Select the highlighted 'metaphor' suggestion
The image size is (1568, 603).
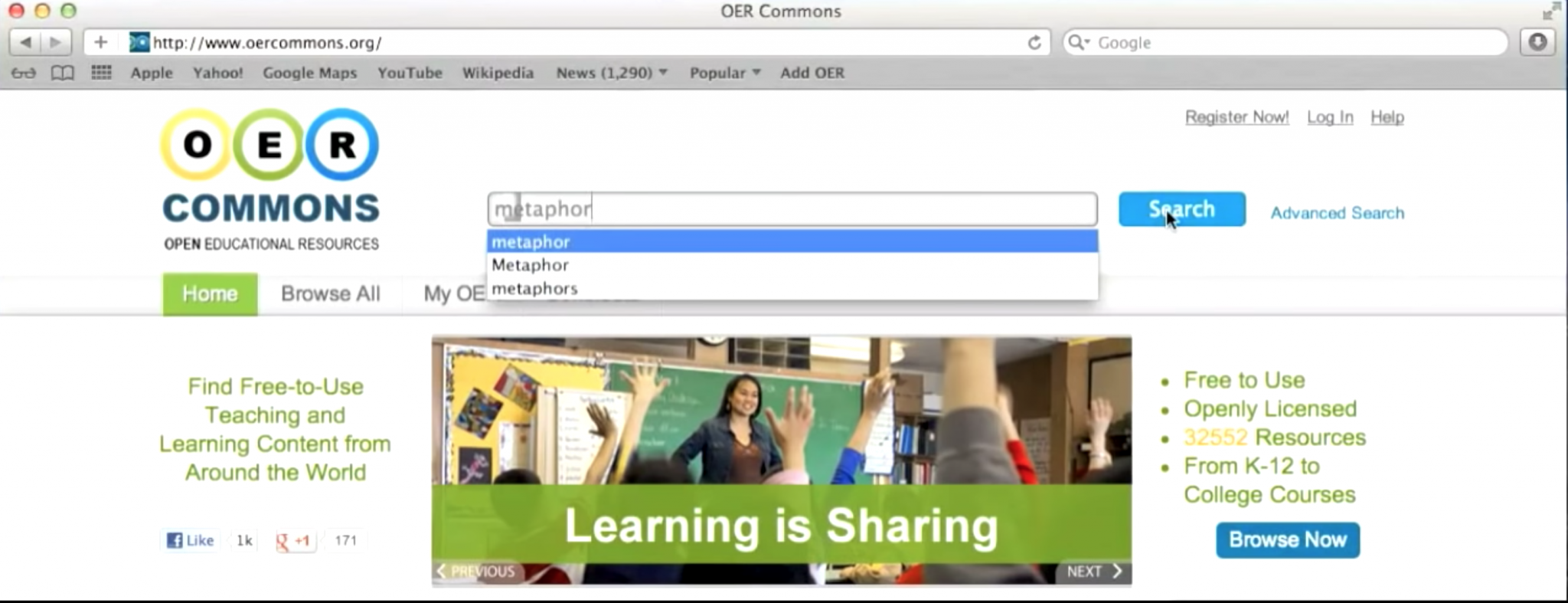click(792, 242)
